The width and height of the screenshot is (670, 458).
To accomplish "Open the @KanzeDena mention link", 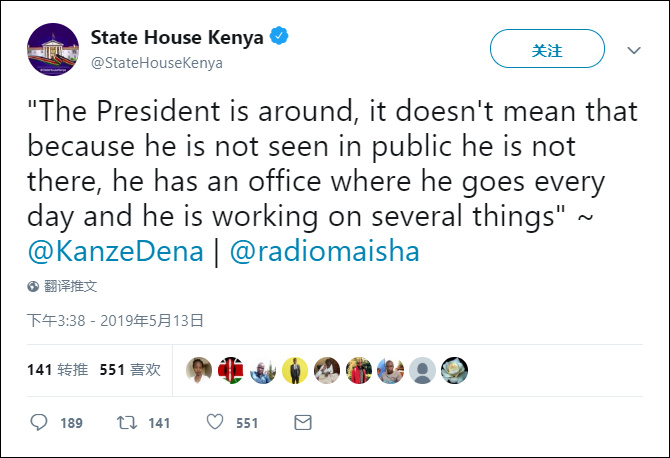I will coord(118,251).
